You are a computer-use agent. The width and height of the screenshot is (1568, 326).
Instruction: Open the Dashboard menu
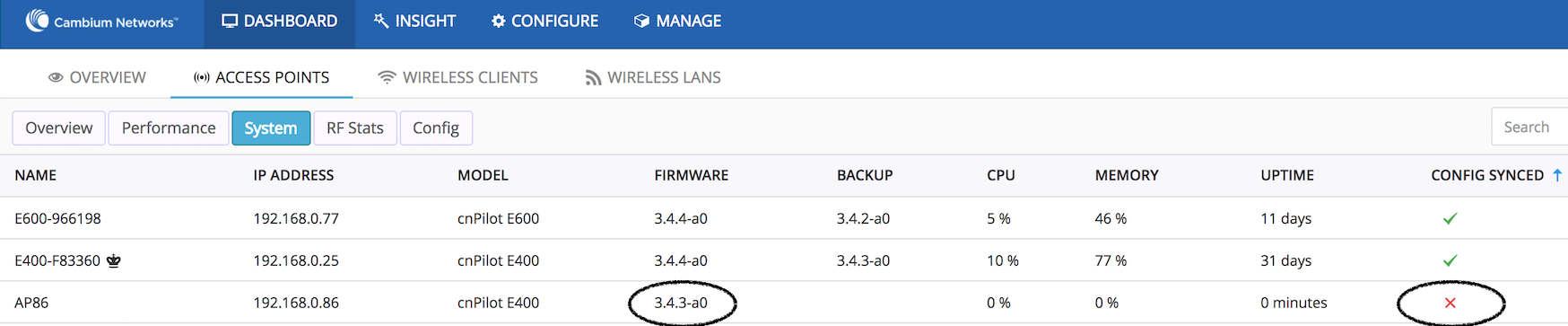(280, 21)
